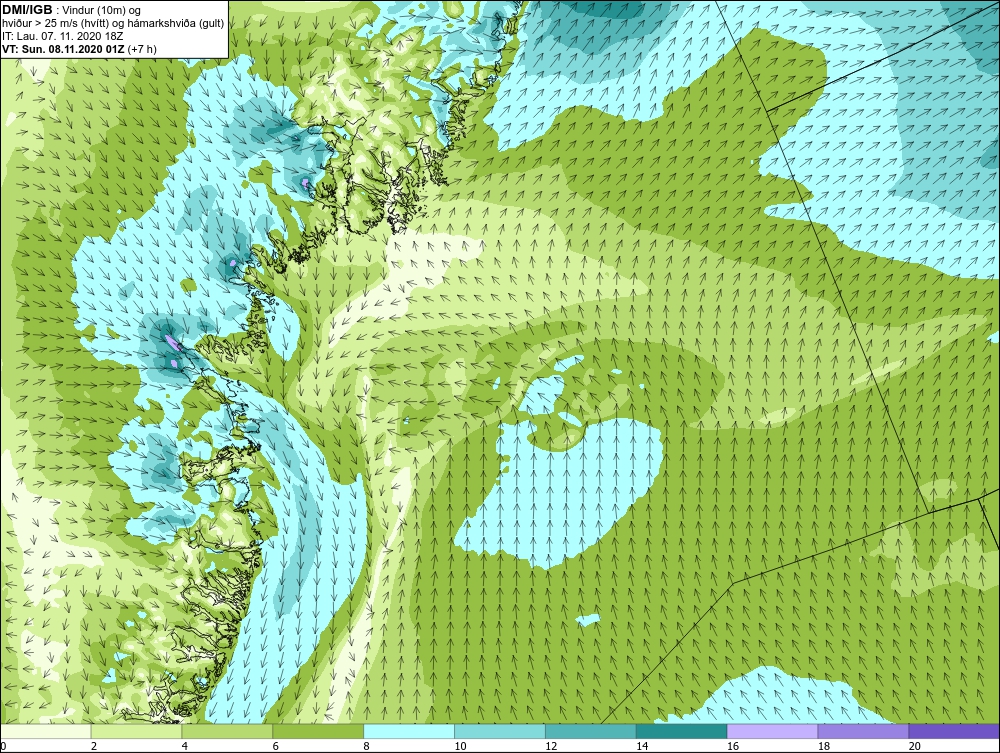Image resolution: width=1000 pixels, height=753 pixels.
Task: Click the 8–10 m/s light cyan legend swatch
Action: [x=409, y=731]
